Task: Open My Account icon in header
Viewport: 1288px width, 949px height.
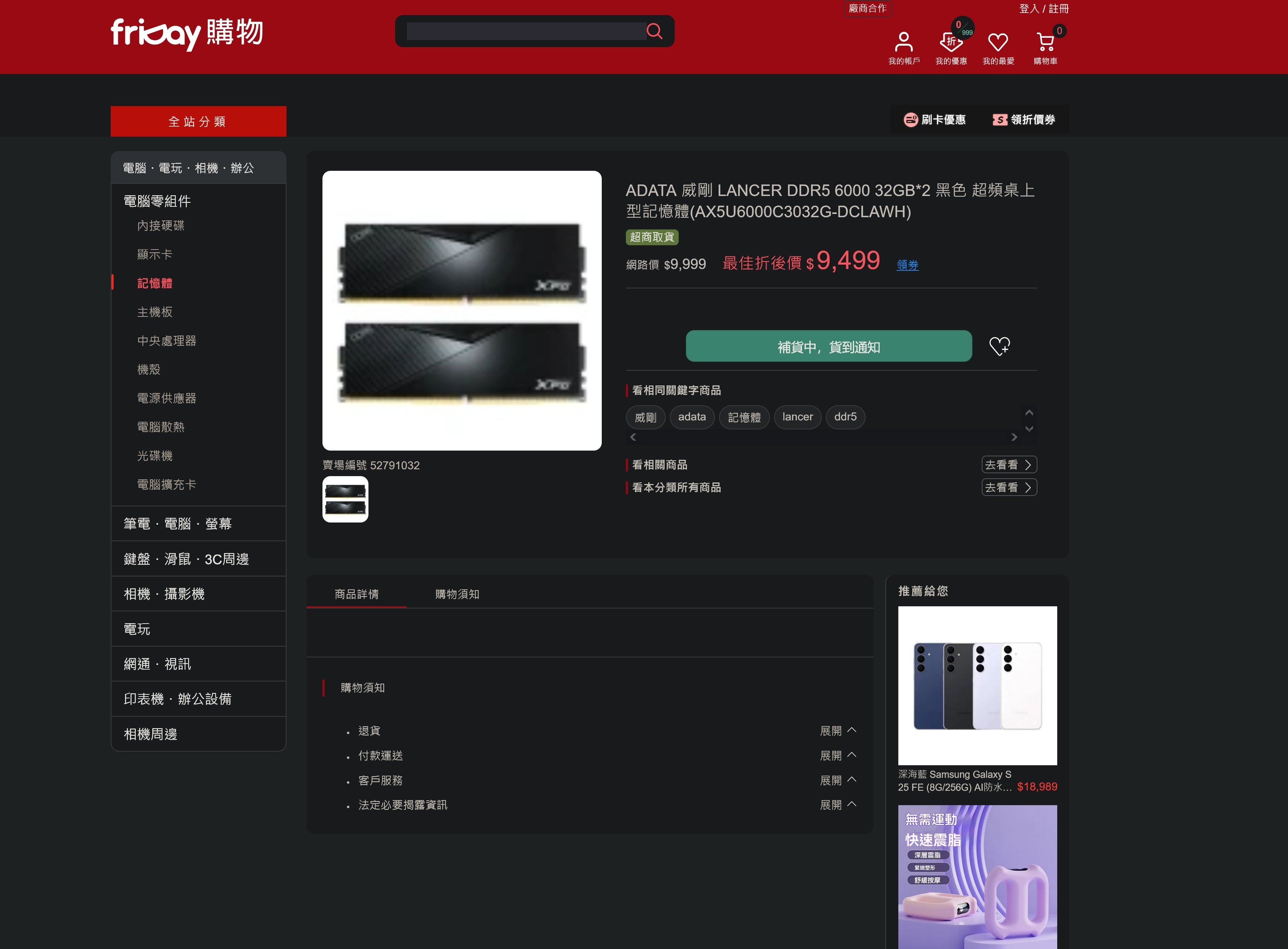Action: 903,42
